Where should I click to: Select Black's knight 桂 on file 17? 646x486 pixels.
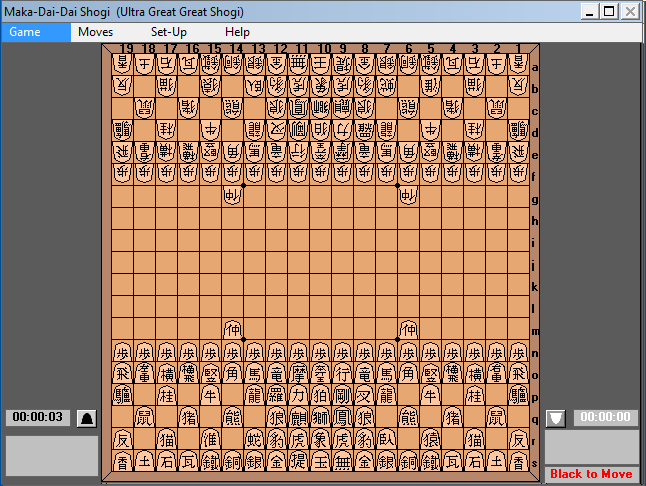(x=166, y=395)
